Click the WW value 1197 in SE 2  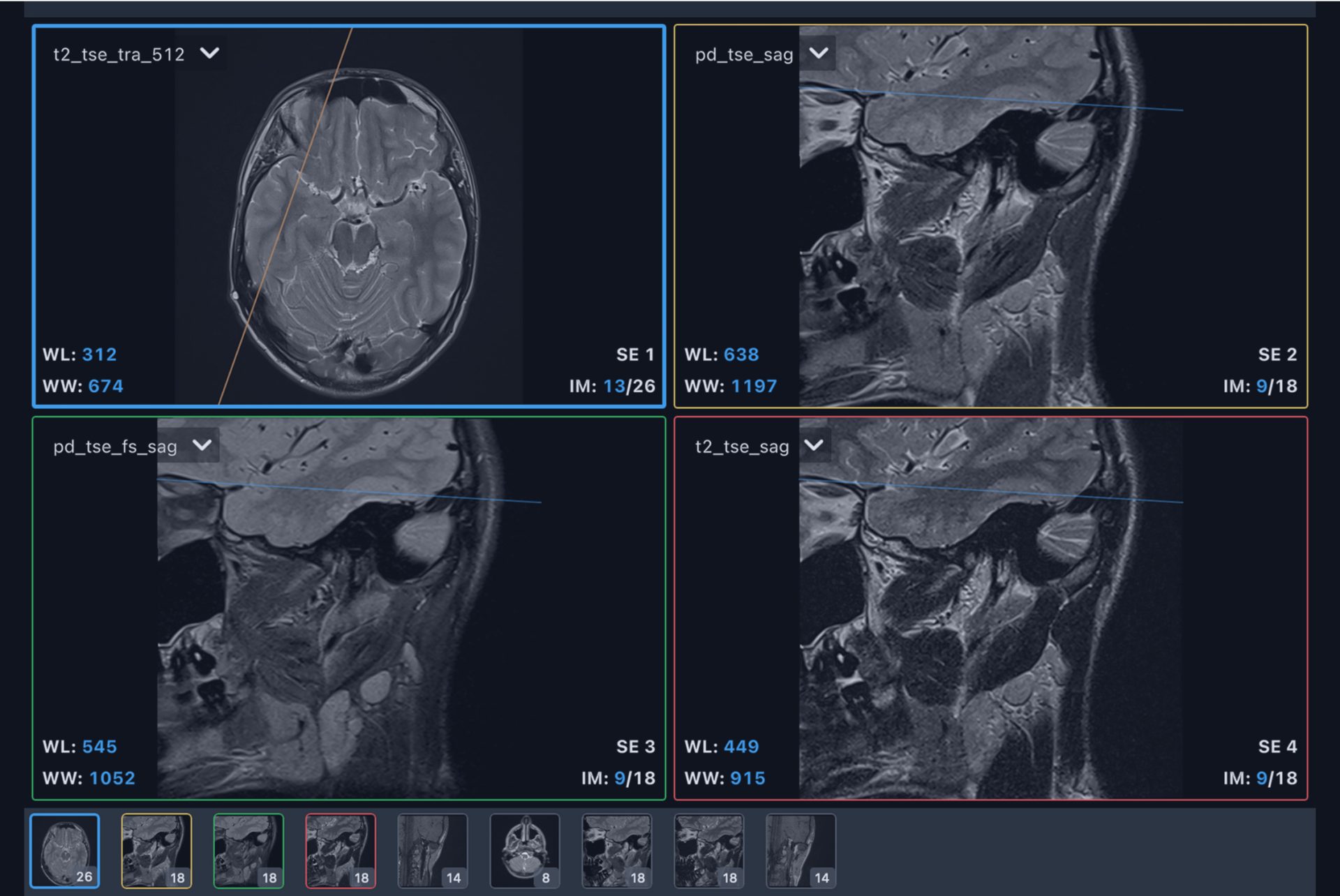pos(754,386)
